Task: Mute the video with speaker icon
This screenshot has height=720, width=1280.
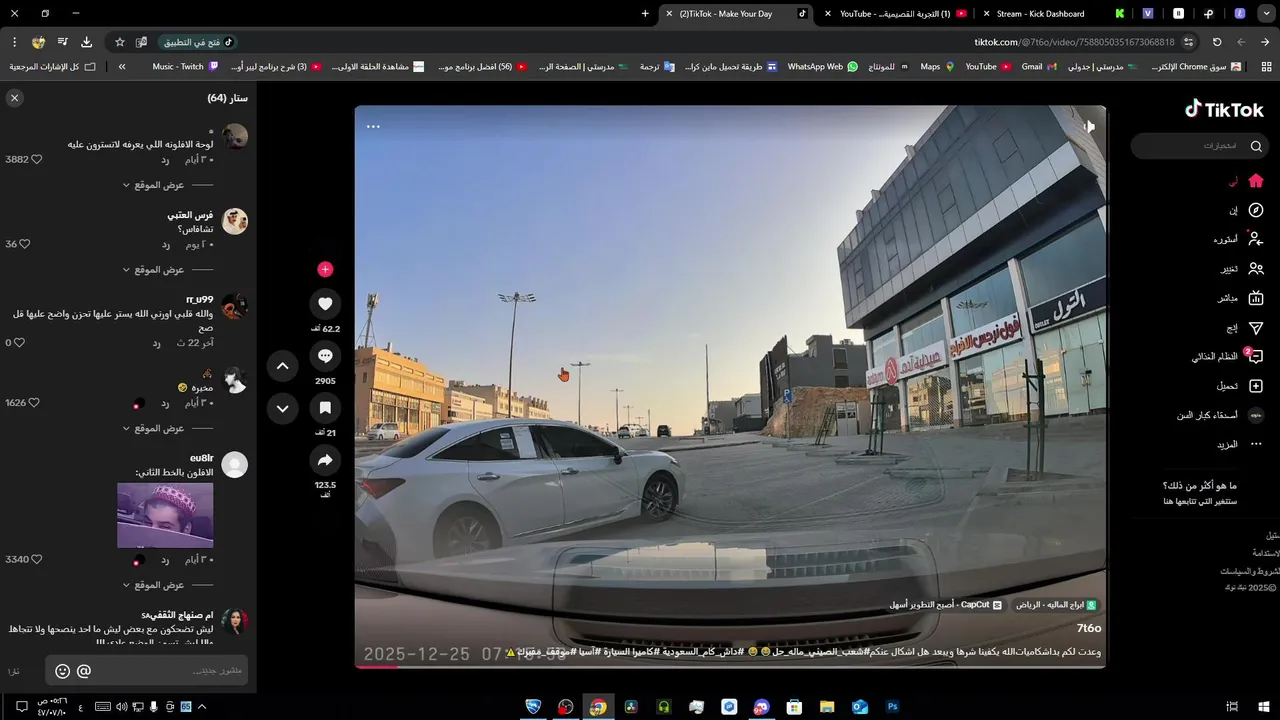Action: coord(1089,127)
